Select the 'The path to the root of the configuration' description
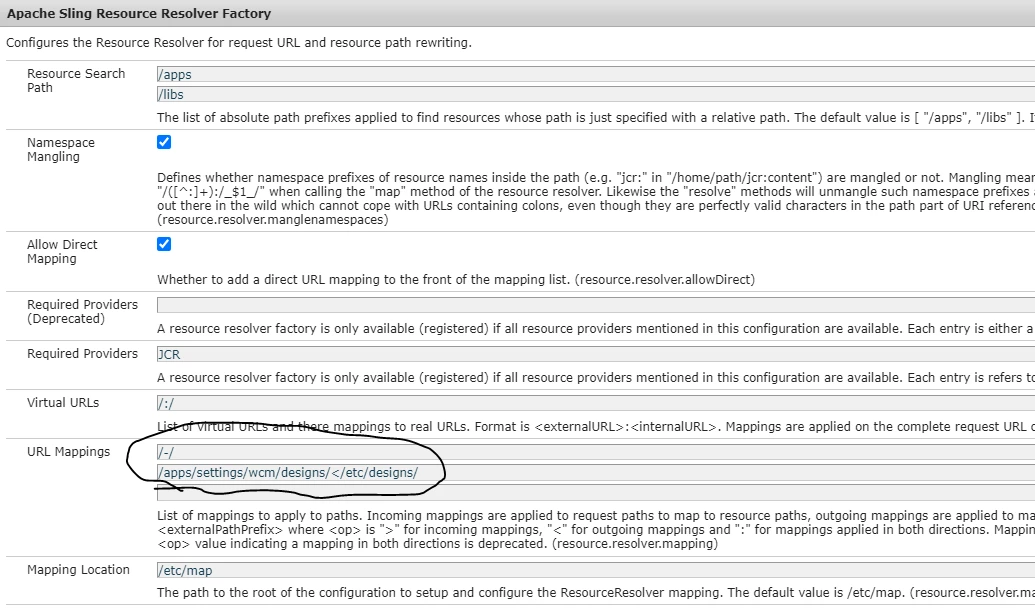Image resolution: width=1035 pixels, height=608 pixels. [x=595, y=592]
